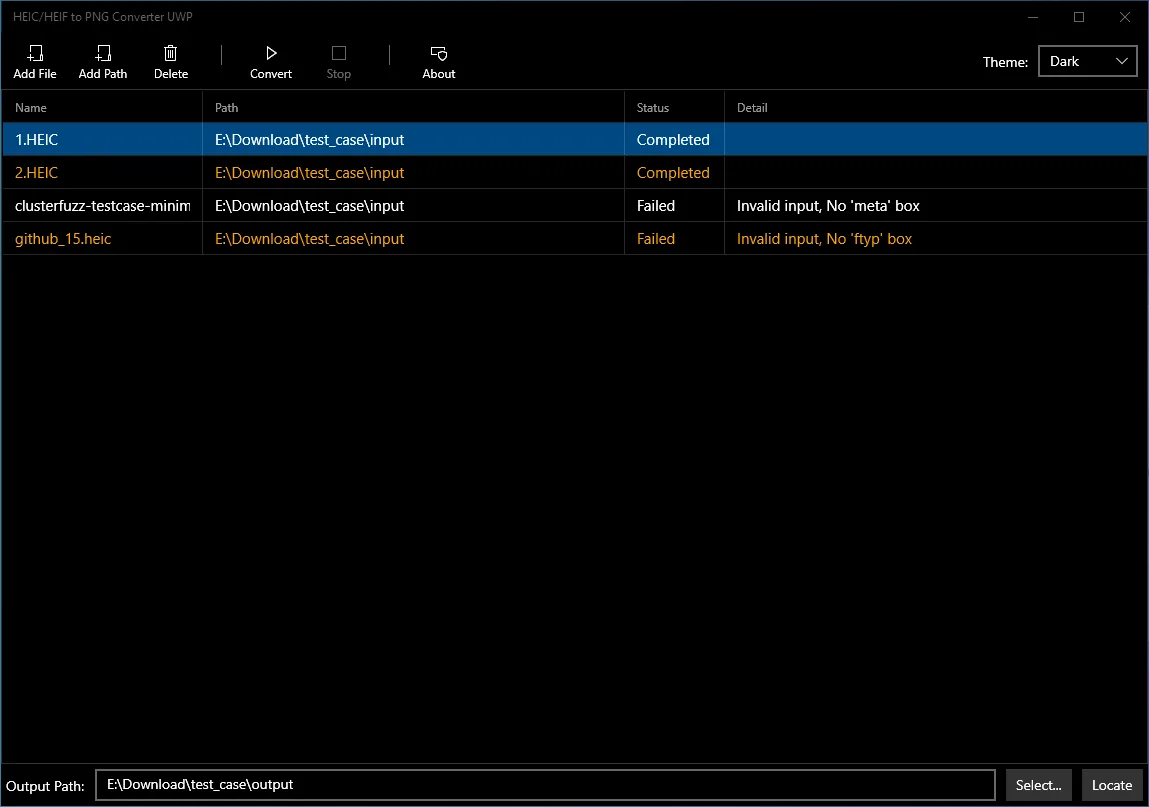Open the Theme dropdown showing Dark
This screenshot has width=1149, height=807.
pos(1087,62)
